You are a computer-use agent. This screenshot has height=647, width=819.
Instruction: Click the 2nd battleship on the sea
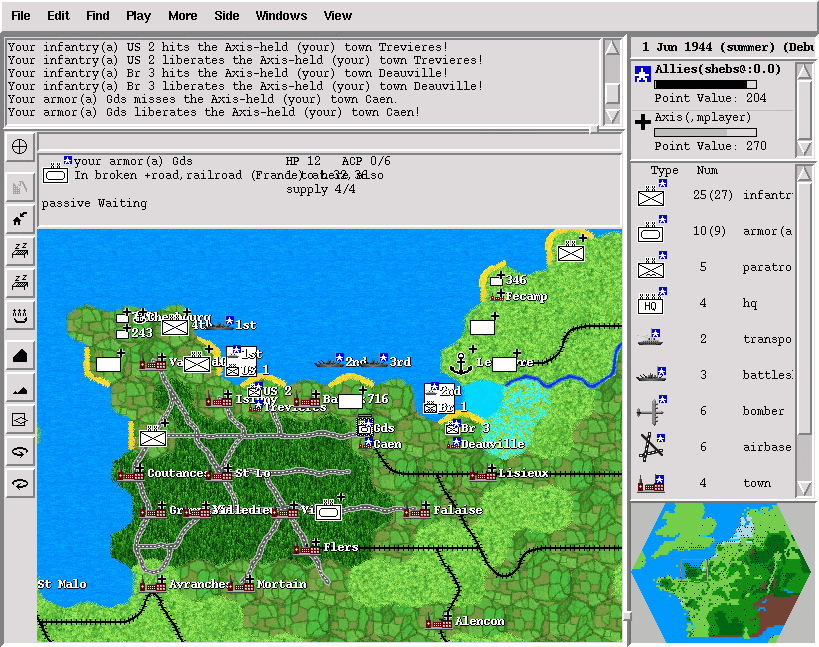[330, 361]
